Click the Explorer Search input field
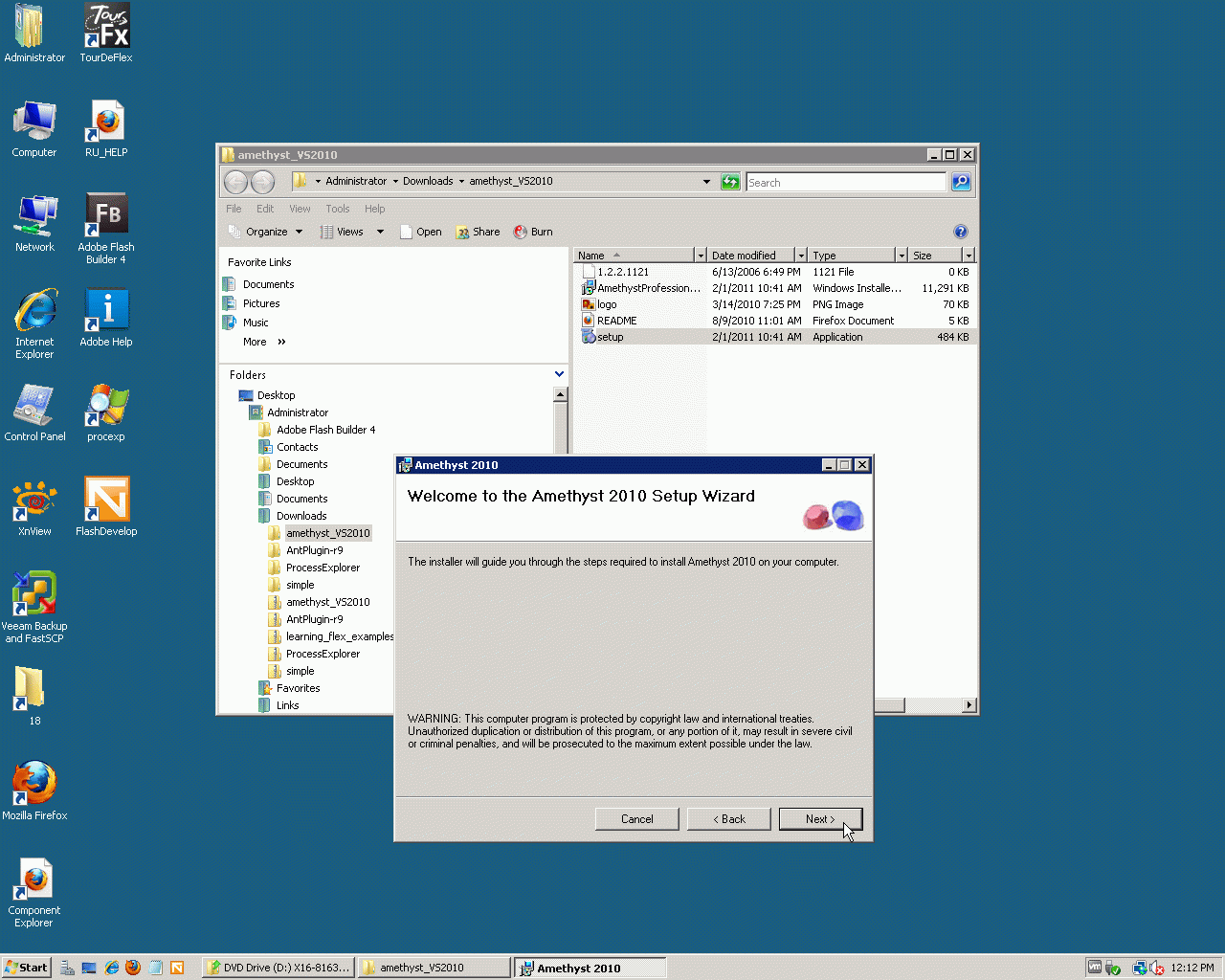This screenshot has height=980, width=1225. [x=846, y=182]
